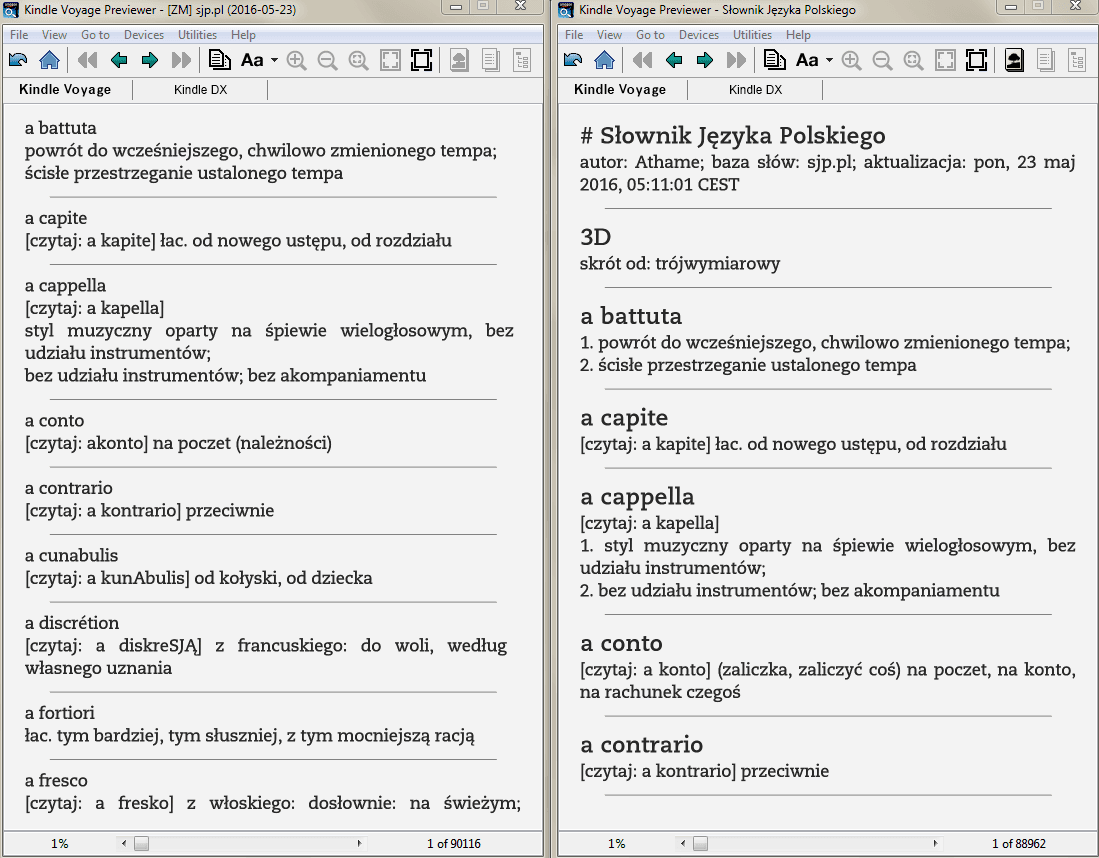1099x858 pixels.
Task: Click the location slider thumb in left window
Action: (142, 843)
